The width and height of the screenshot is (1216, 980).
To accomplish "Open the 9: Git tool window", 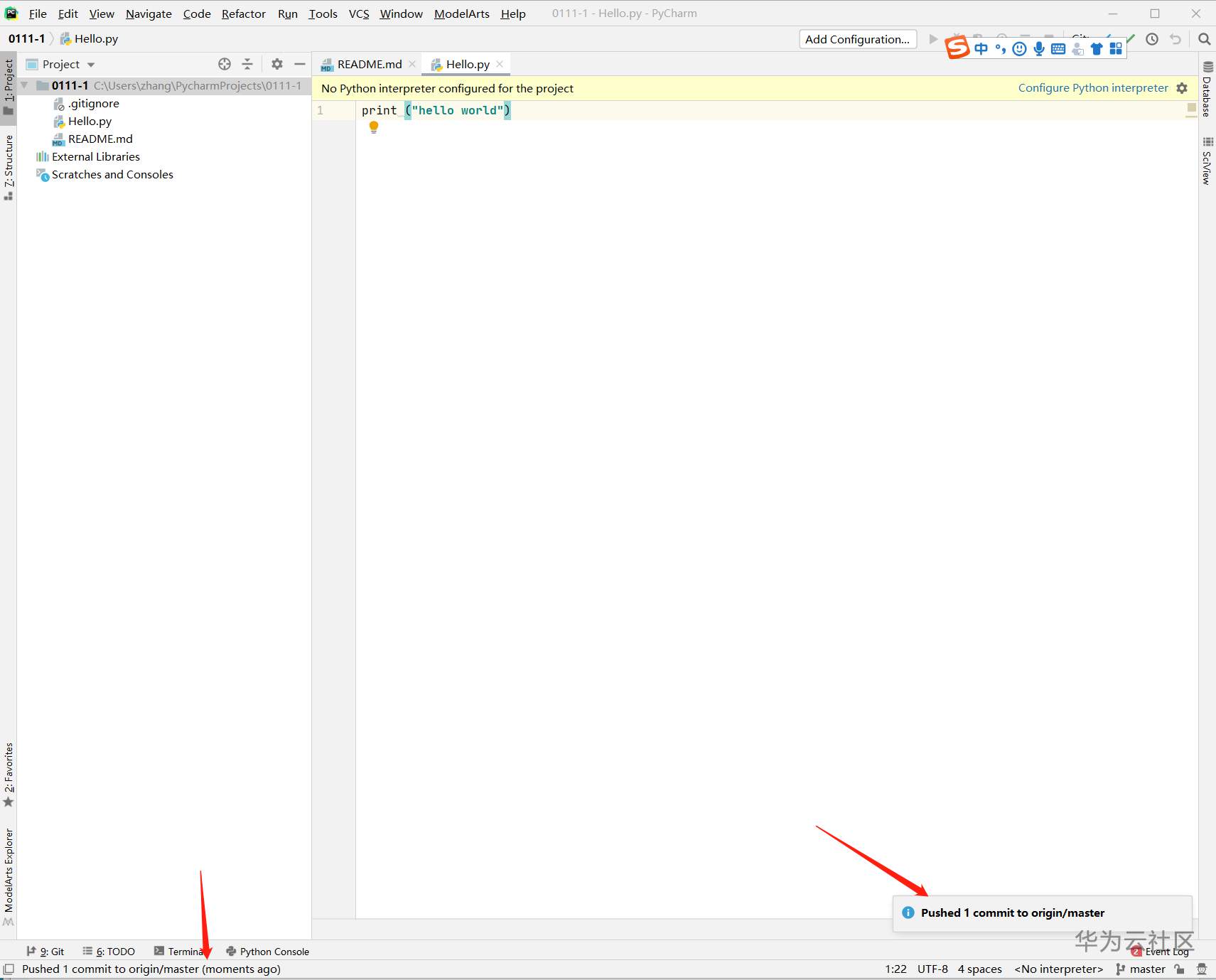I will (x=45, y=951).
